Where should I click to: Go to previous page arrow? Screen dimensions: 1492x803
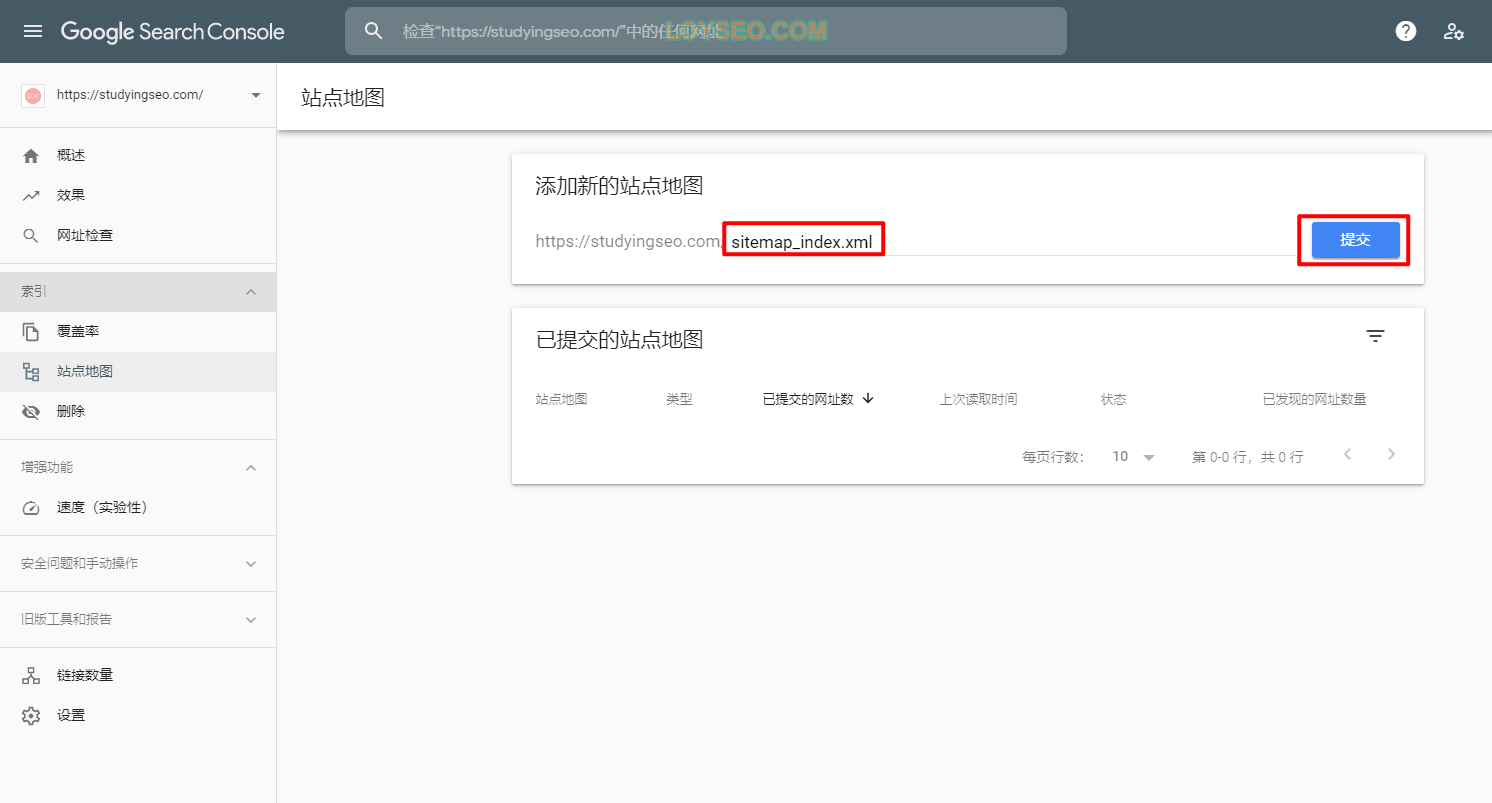point(1347,454)
